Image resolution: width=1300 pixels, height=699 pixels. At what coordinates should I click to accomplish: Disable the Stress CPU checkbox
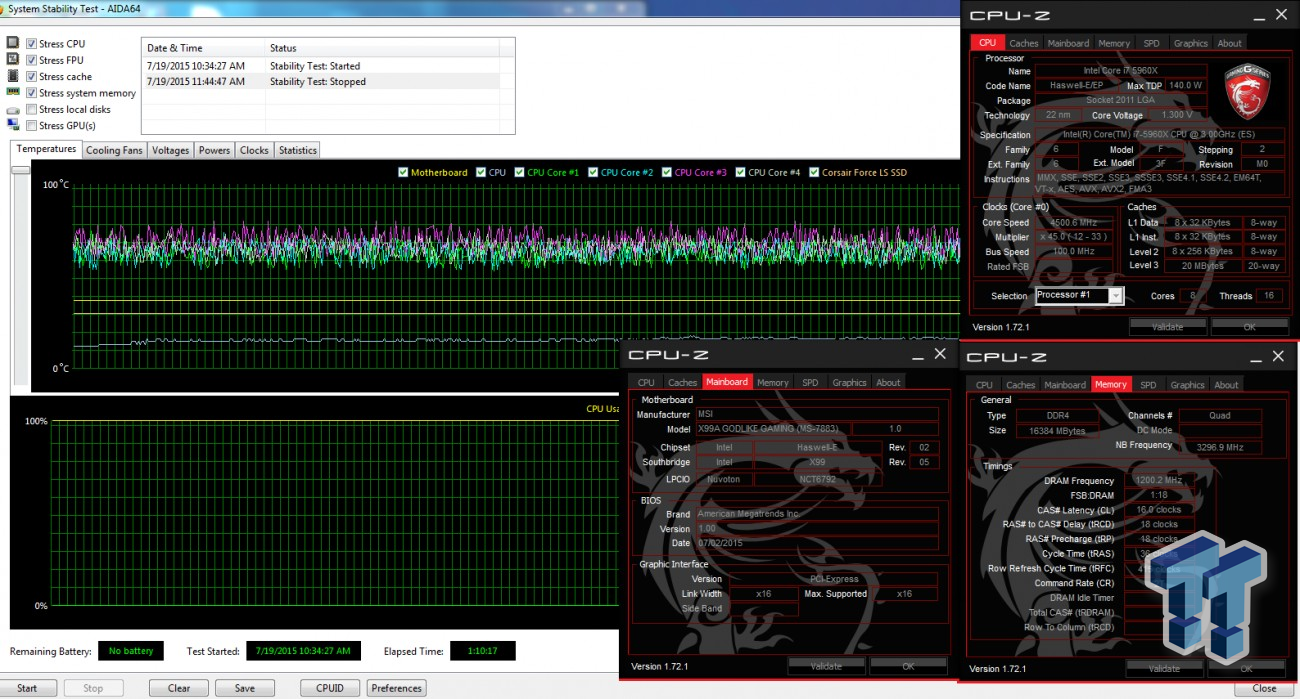[x=32, y=44]
